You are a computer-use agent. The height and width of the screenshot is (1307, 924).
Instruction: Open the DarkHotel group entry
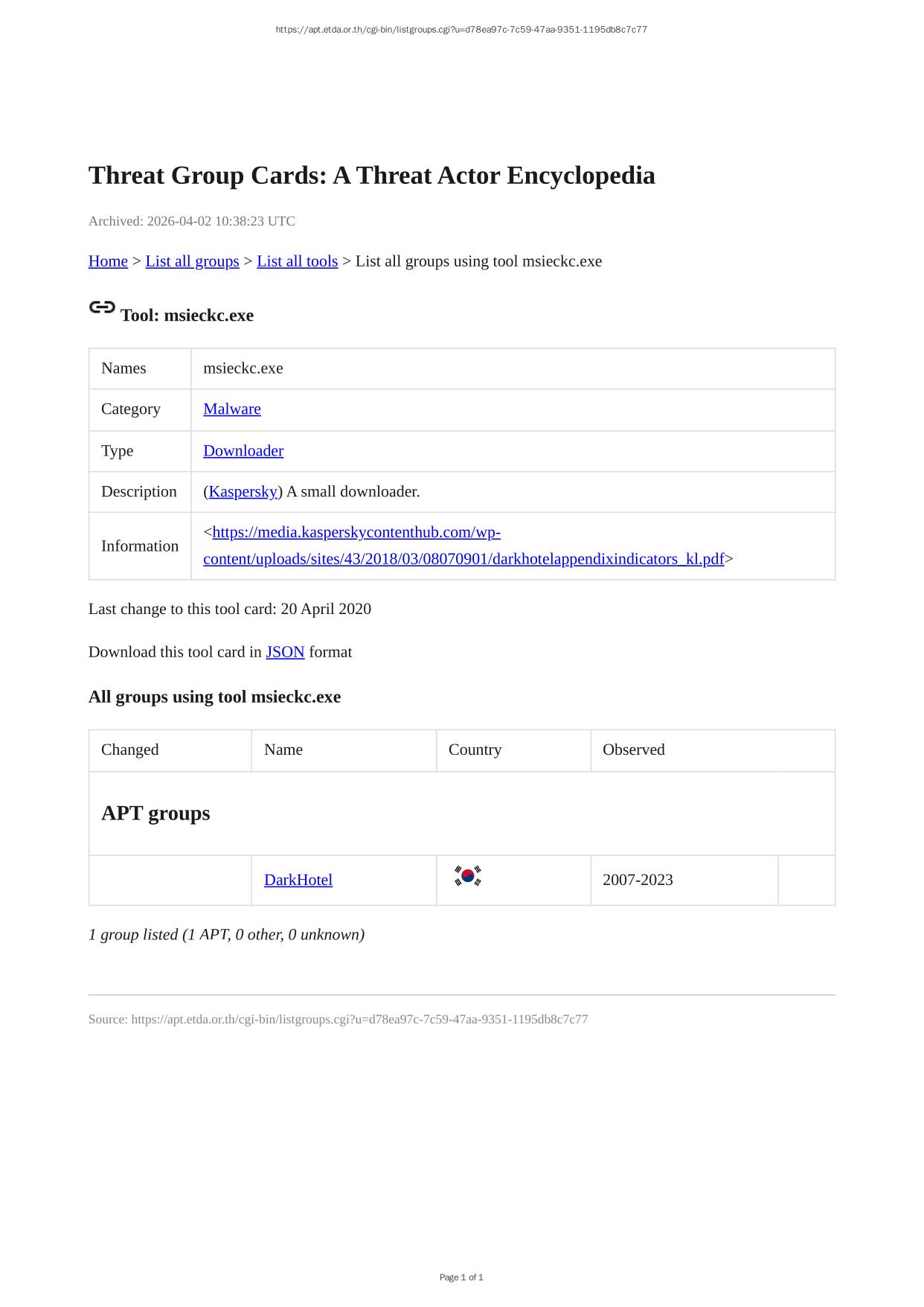coord(298,881)
